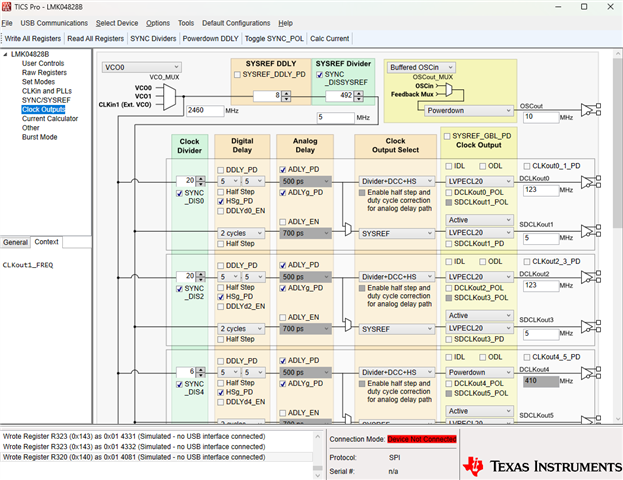Select Burst Mode in tree

tap(39, 137)
